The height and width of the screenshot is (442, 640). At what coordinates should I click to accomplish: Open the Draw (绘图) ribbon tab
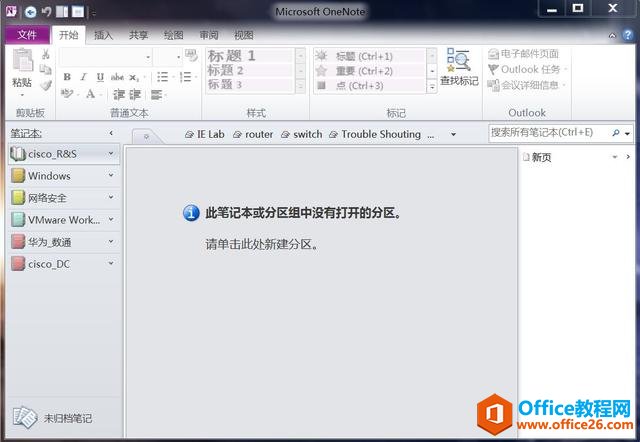click(173, 35)
